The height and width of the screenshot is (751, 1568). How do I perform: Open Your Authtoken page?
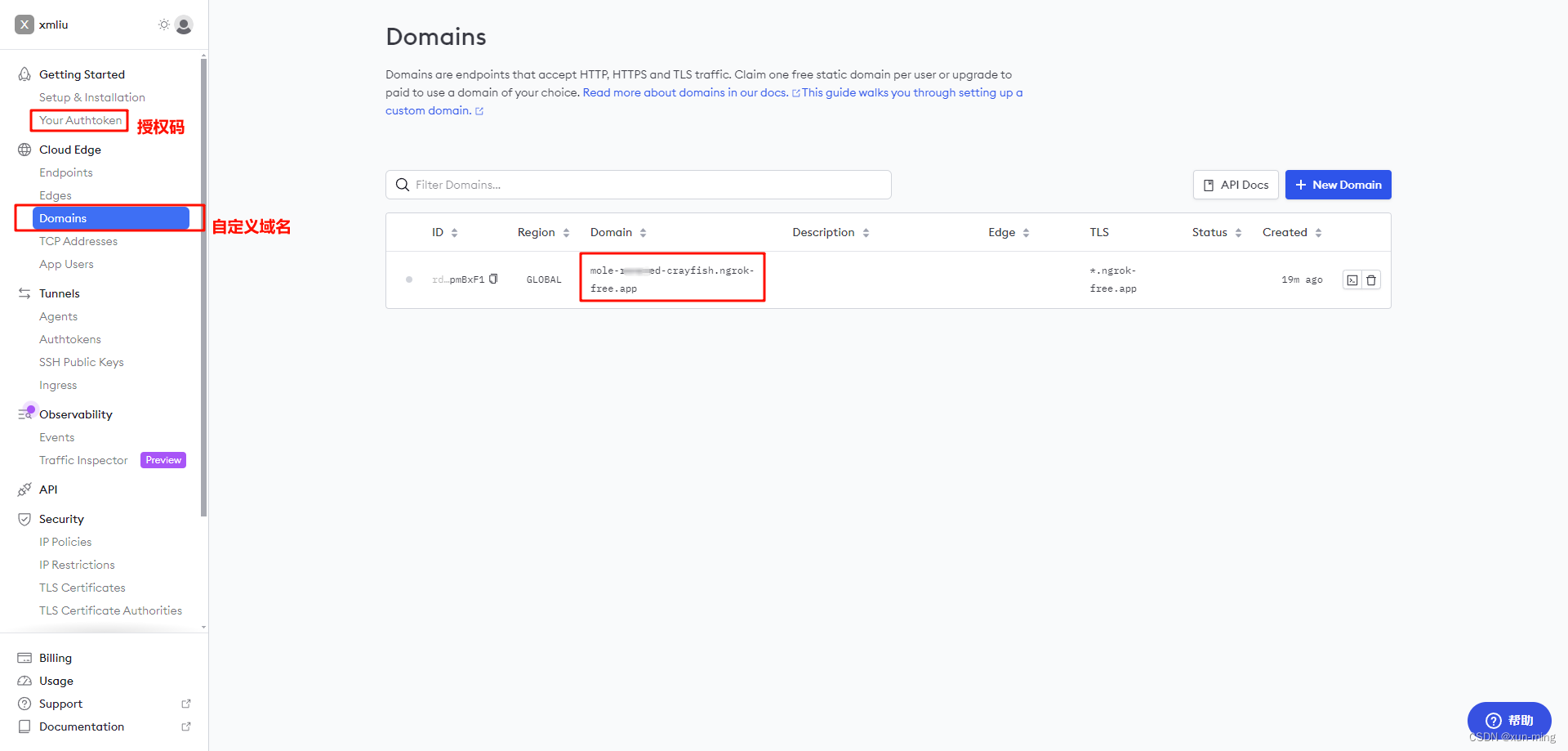80,120
